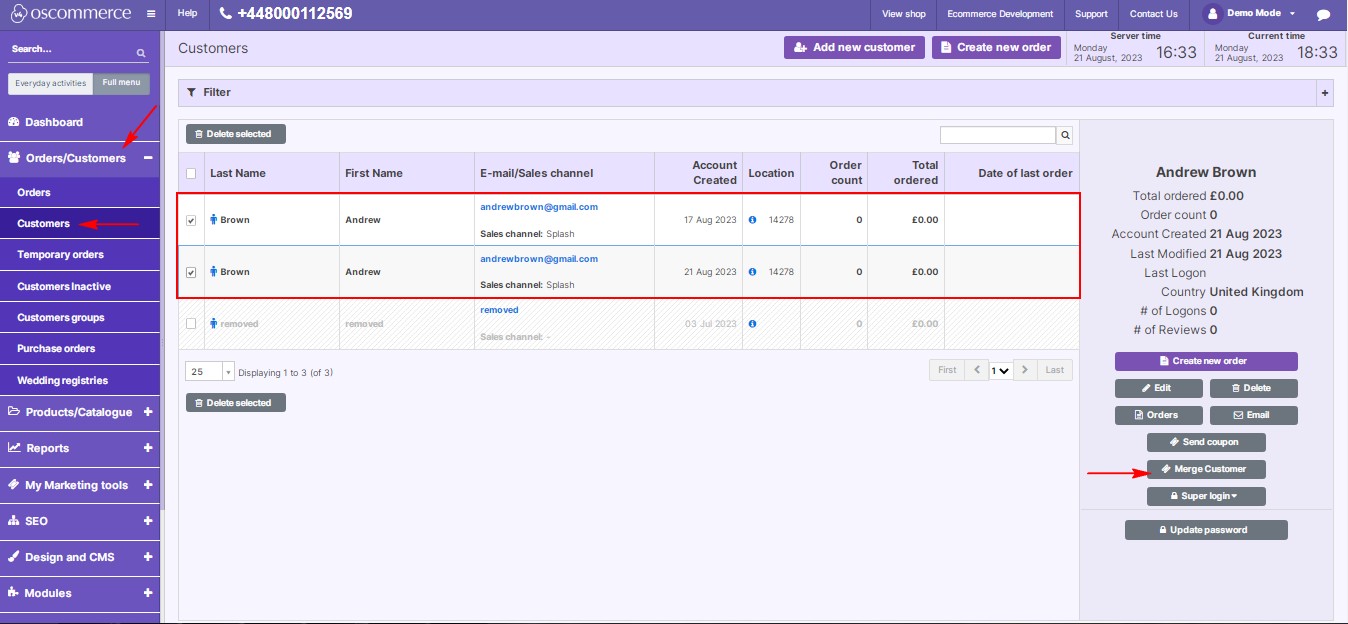Expand the Super login dropdown

tap(1206, 495)
